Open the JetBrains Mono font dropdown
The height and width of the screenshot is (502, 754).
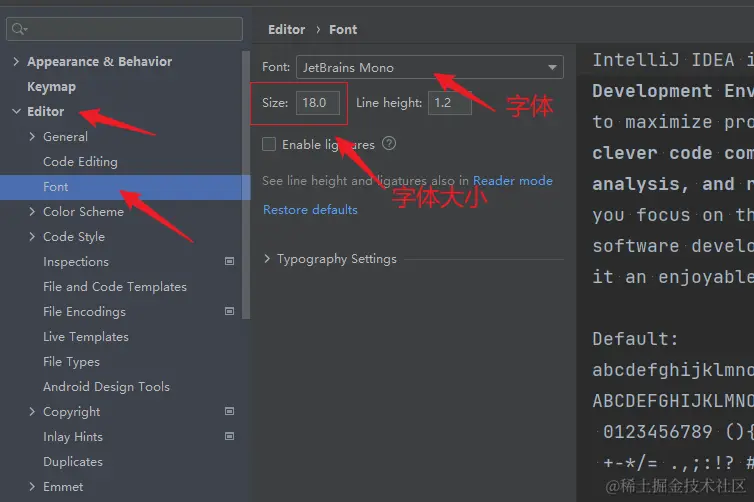(x=430, y=67)
